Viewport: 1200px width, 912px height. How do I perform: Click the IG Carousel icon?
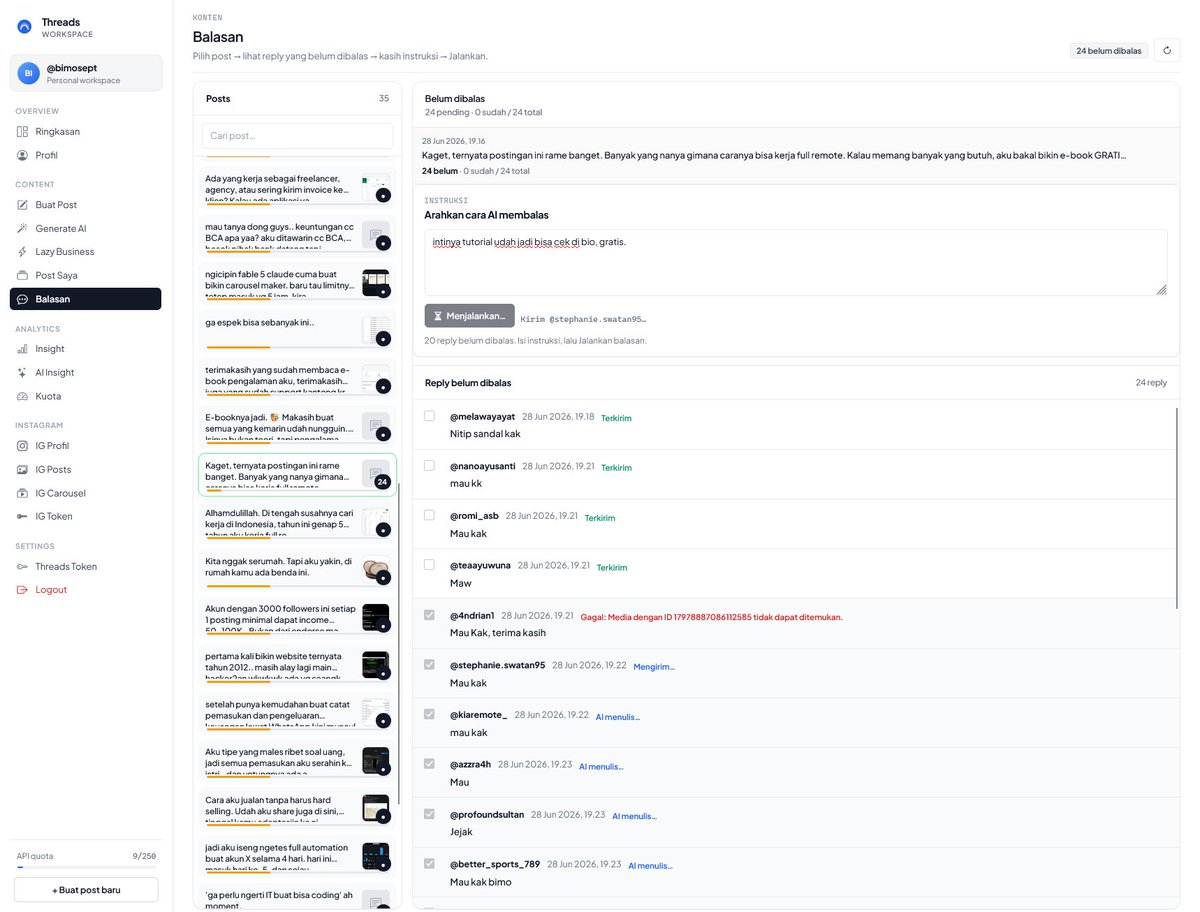[x=22, y=493]
